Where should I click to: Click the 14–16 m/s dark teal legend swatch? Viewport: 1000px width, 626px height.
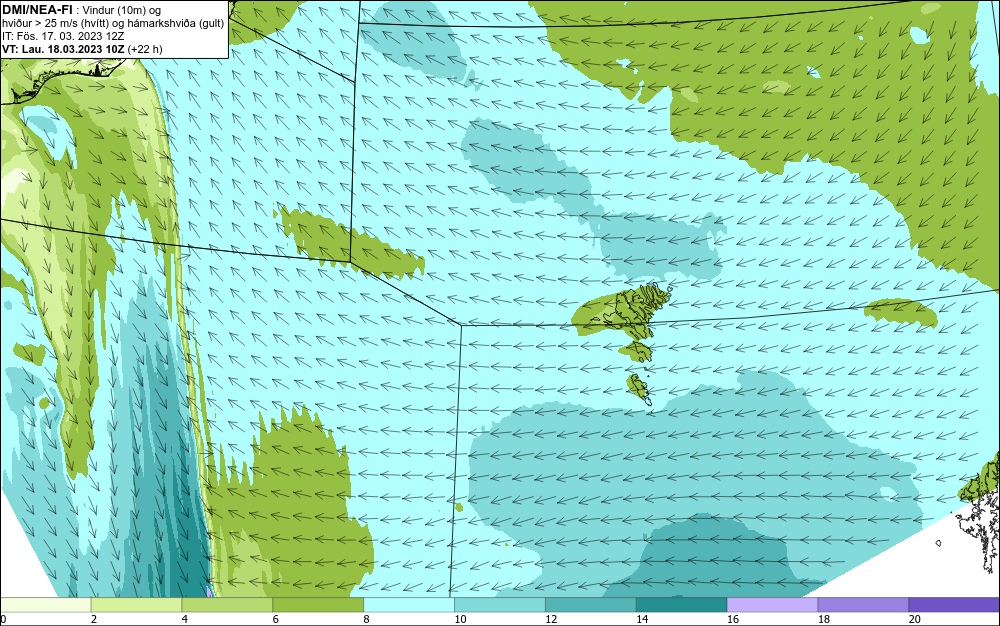click(682, 604)
